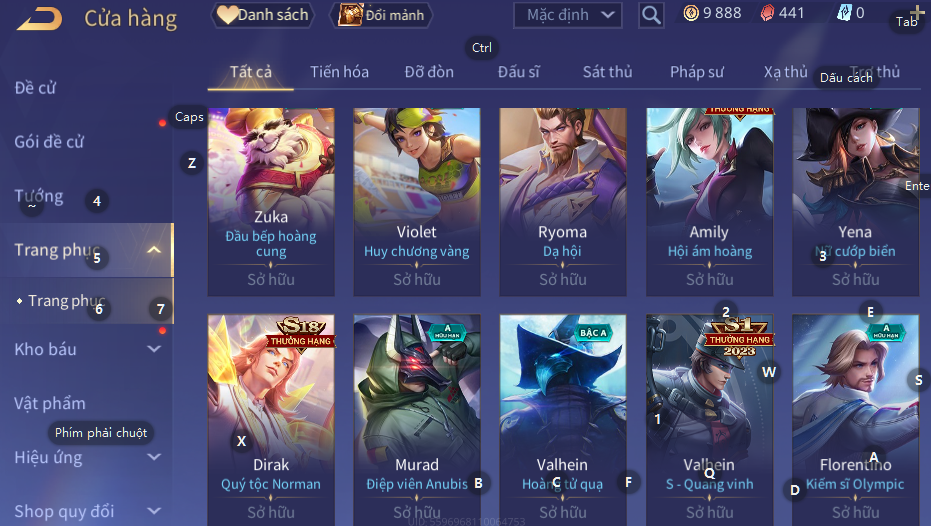Image resolution: width=931 pixels, height=526 pixels.
Task: Expand the Shop quy đổi section
Action: pos(154,511)
